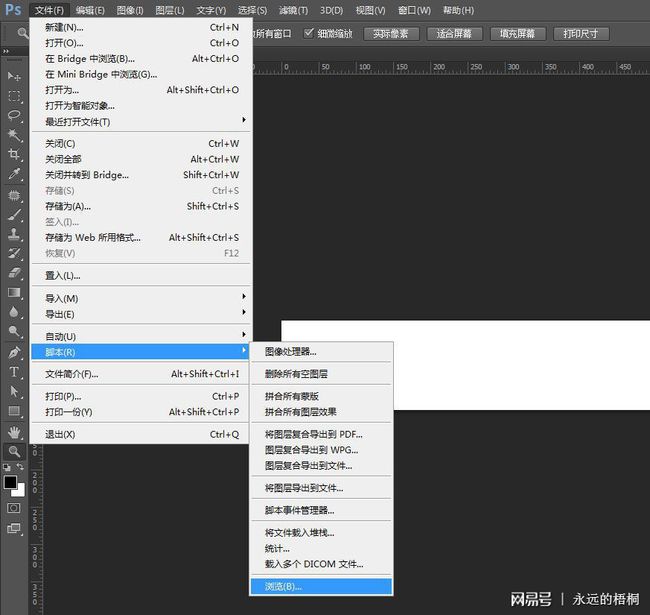Select the Rectangle shape tool

coord(14,411)
